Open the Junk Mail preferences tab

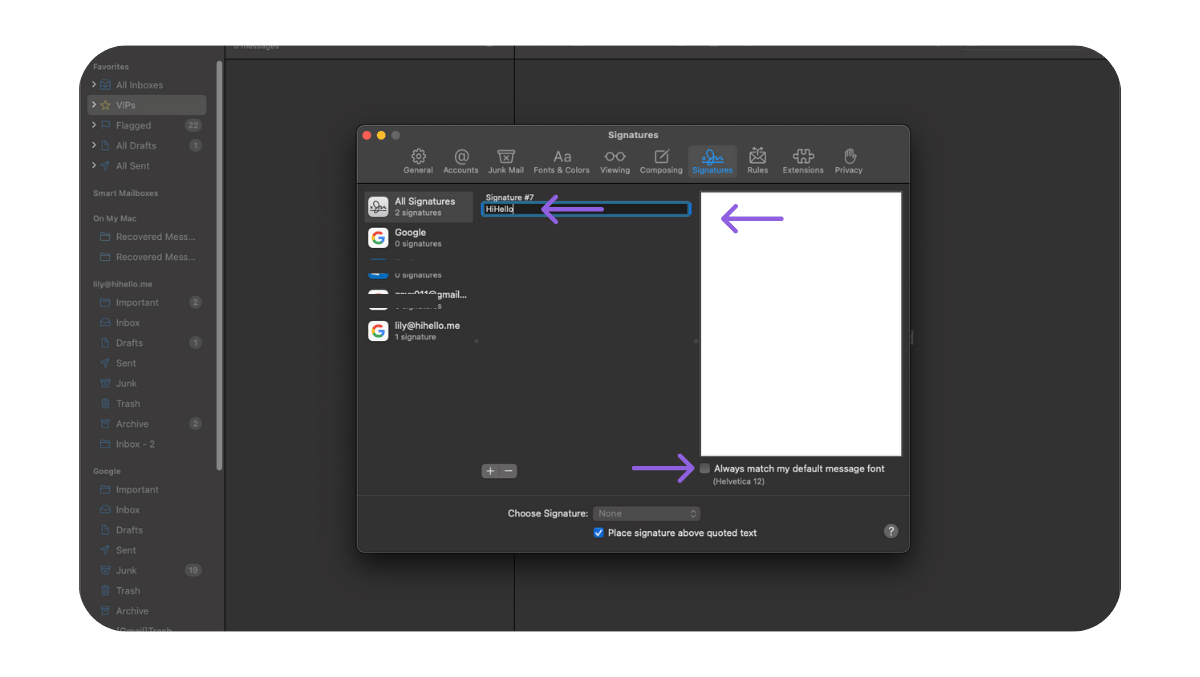tap(506, 160)
